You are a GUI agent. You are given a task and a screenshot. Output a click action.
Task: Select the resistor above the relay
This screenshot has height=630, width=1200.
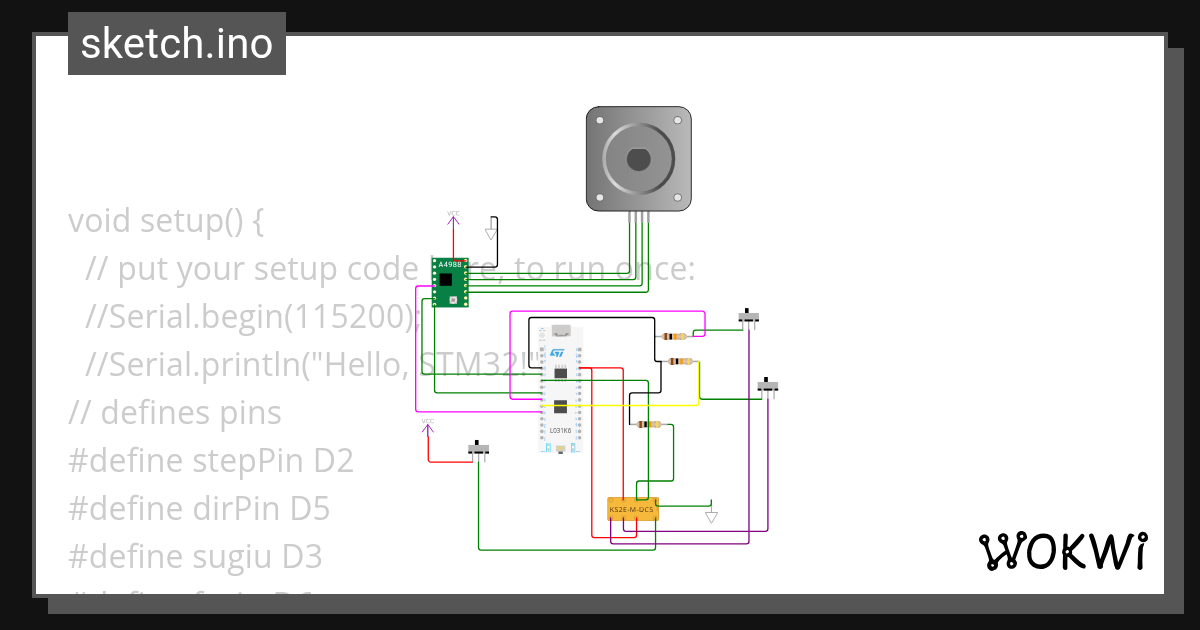click(x=647, y=424)
